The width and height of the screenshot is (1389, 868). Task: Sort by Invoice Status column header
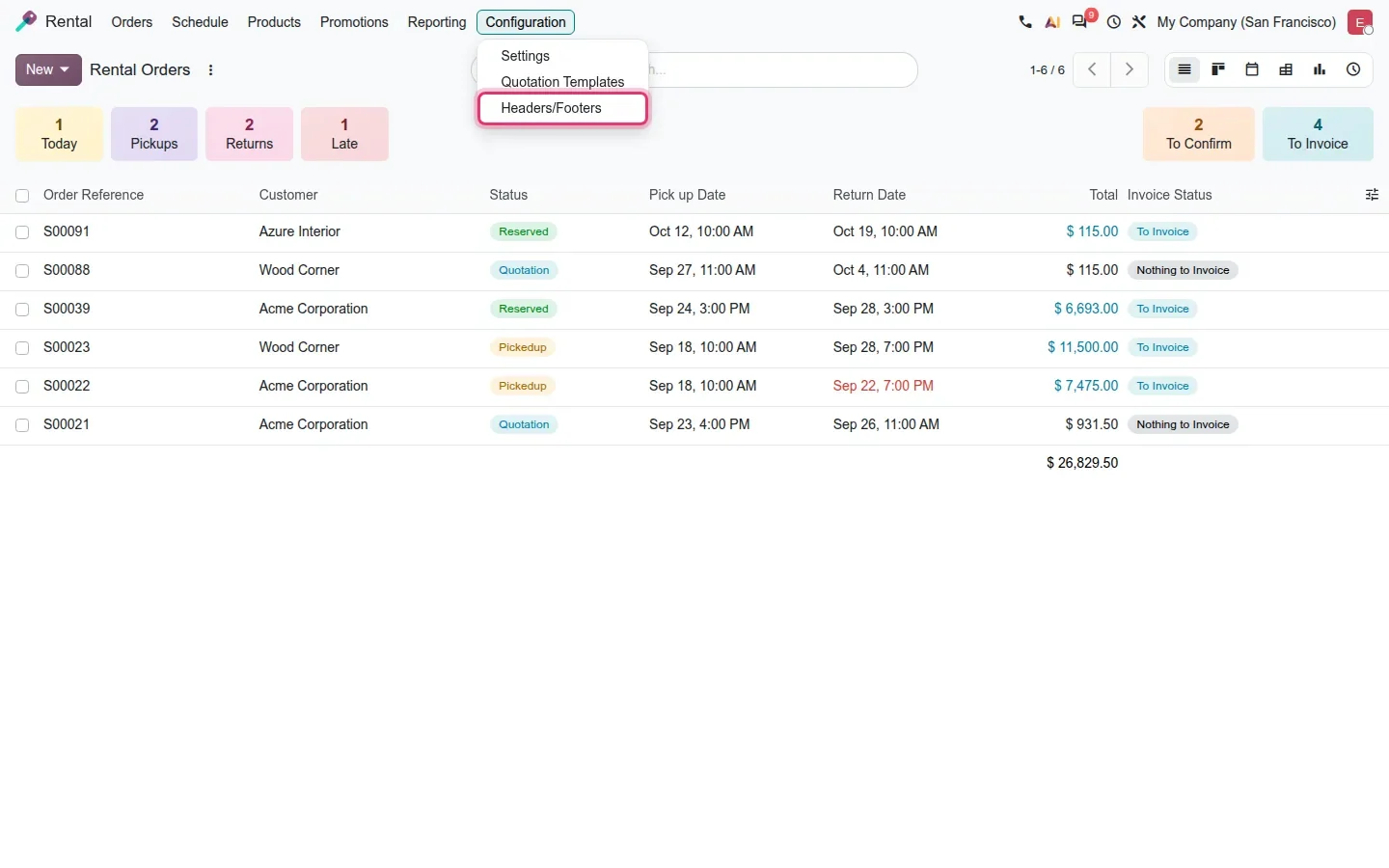click(1169, 195)
